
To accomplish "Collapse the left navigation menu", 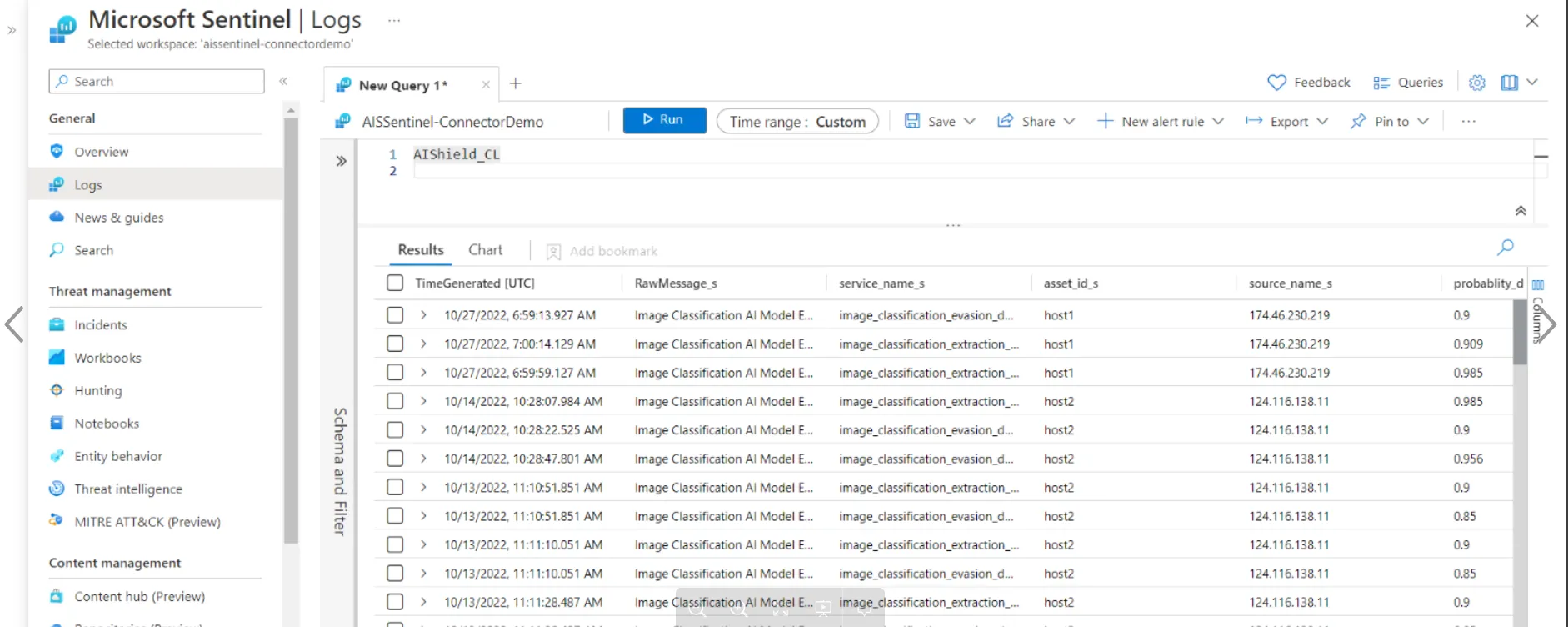I will click(283, 81).
